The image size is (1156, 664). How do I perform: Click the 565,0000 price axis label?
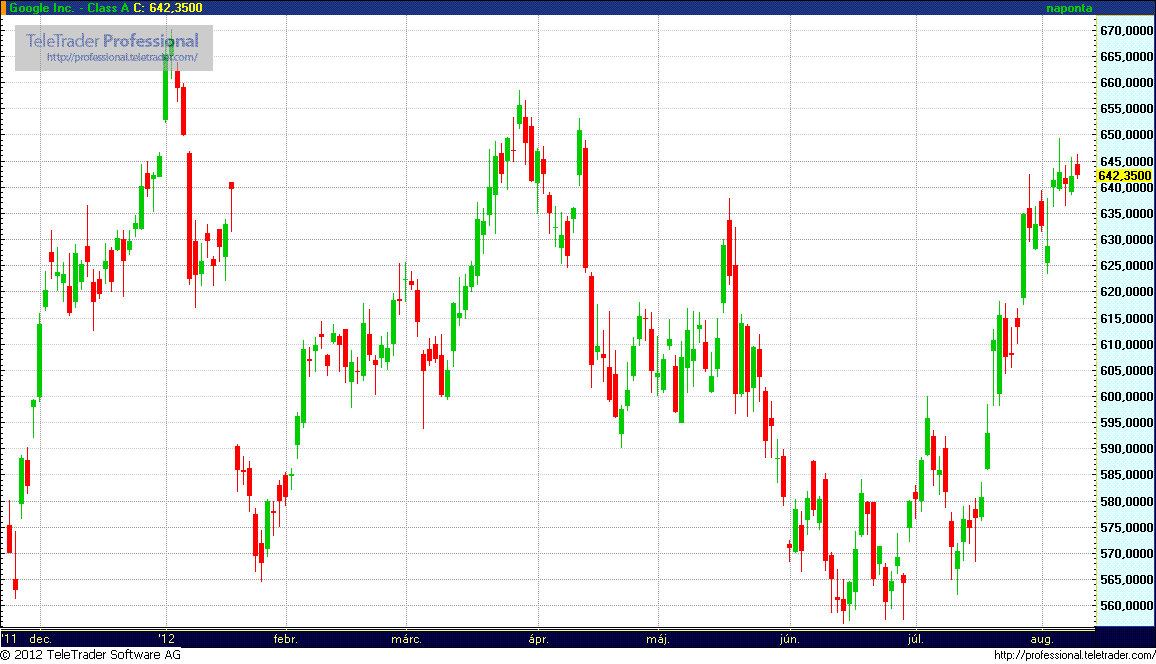(1126, 580)
